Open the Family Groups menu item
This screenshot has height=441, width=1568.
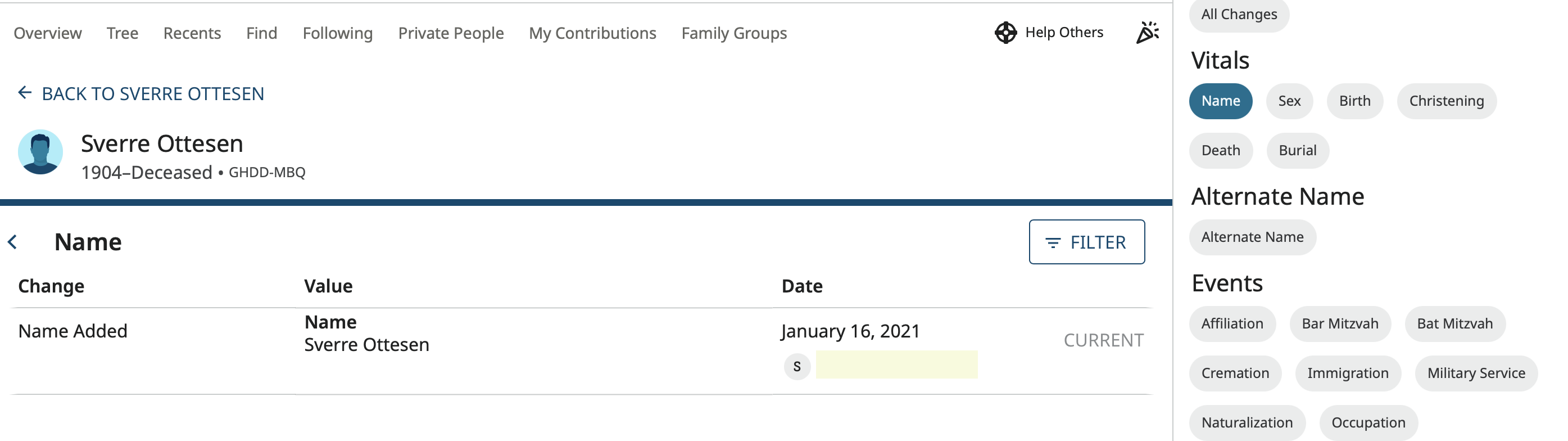click(x=733, y=34)
